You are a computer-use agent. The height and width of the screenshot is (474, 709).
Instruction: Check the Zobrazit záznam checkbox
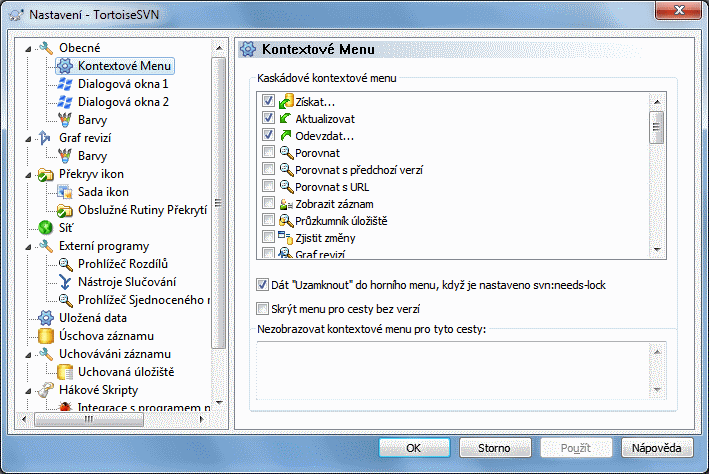[268, 203]
